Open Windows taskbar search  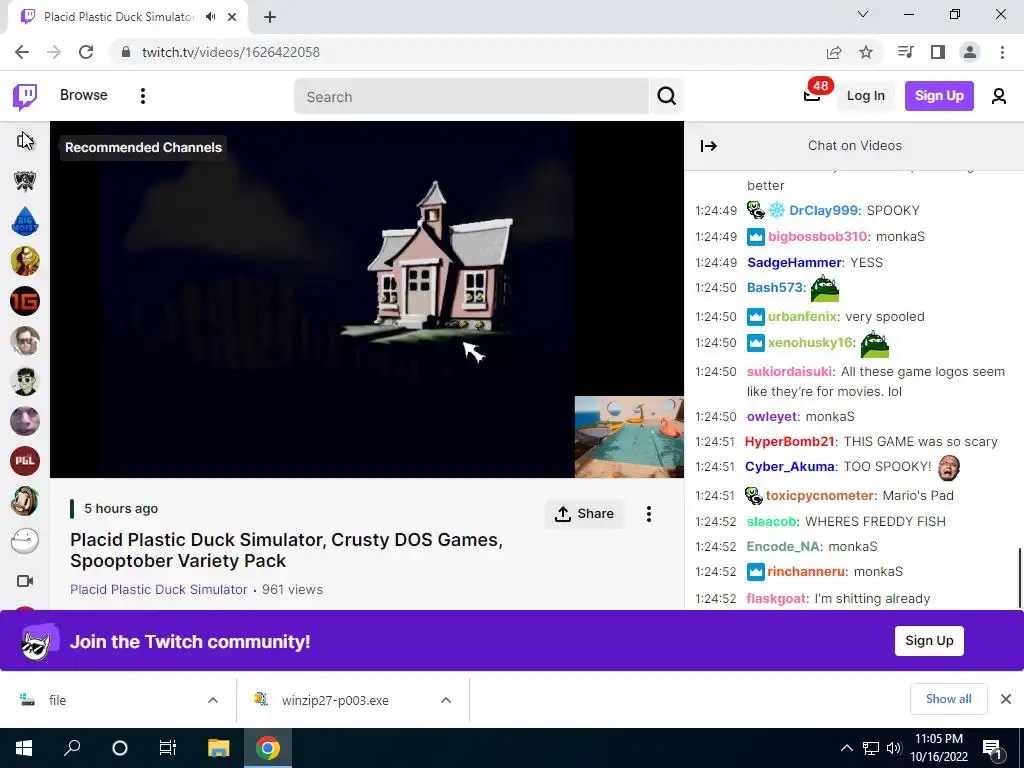(72, 748)
